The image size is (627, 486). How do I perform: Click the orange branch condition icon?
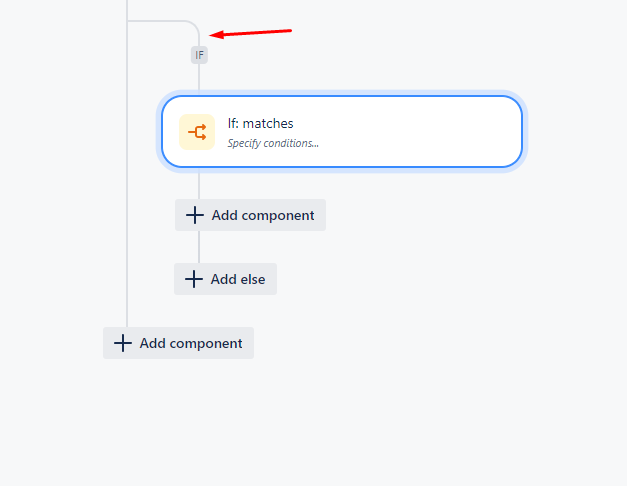click(x=197, y=132)
